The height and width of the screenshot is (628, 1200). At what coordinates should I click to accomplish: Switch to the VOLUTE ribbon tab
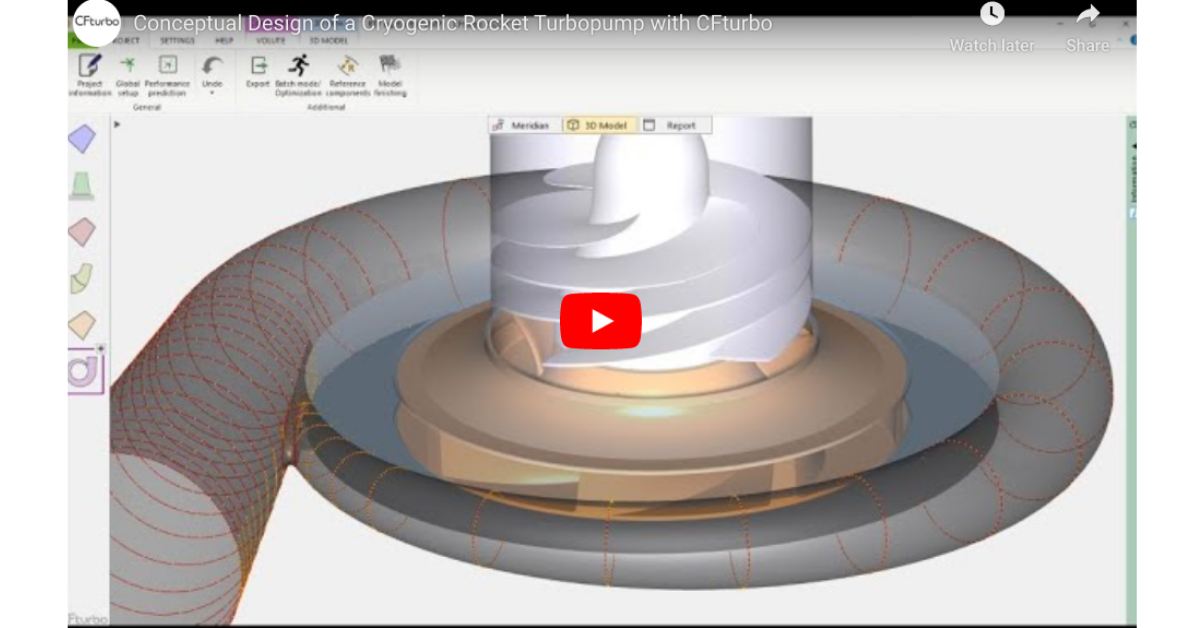click(269, 41)
